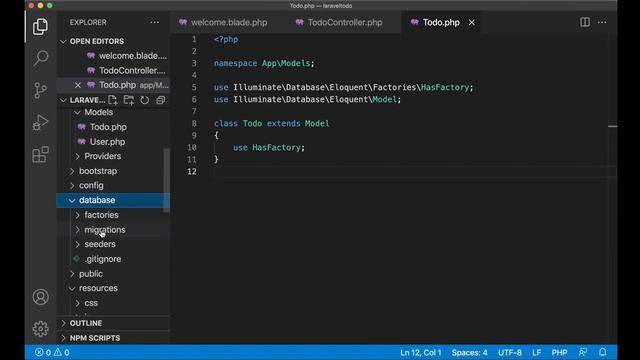Change encoding via UTF-8
Image resolution: width=640 pixels, height=360 pixels.
coord(509,352)
